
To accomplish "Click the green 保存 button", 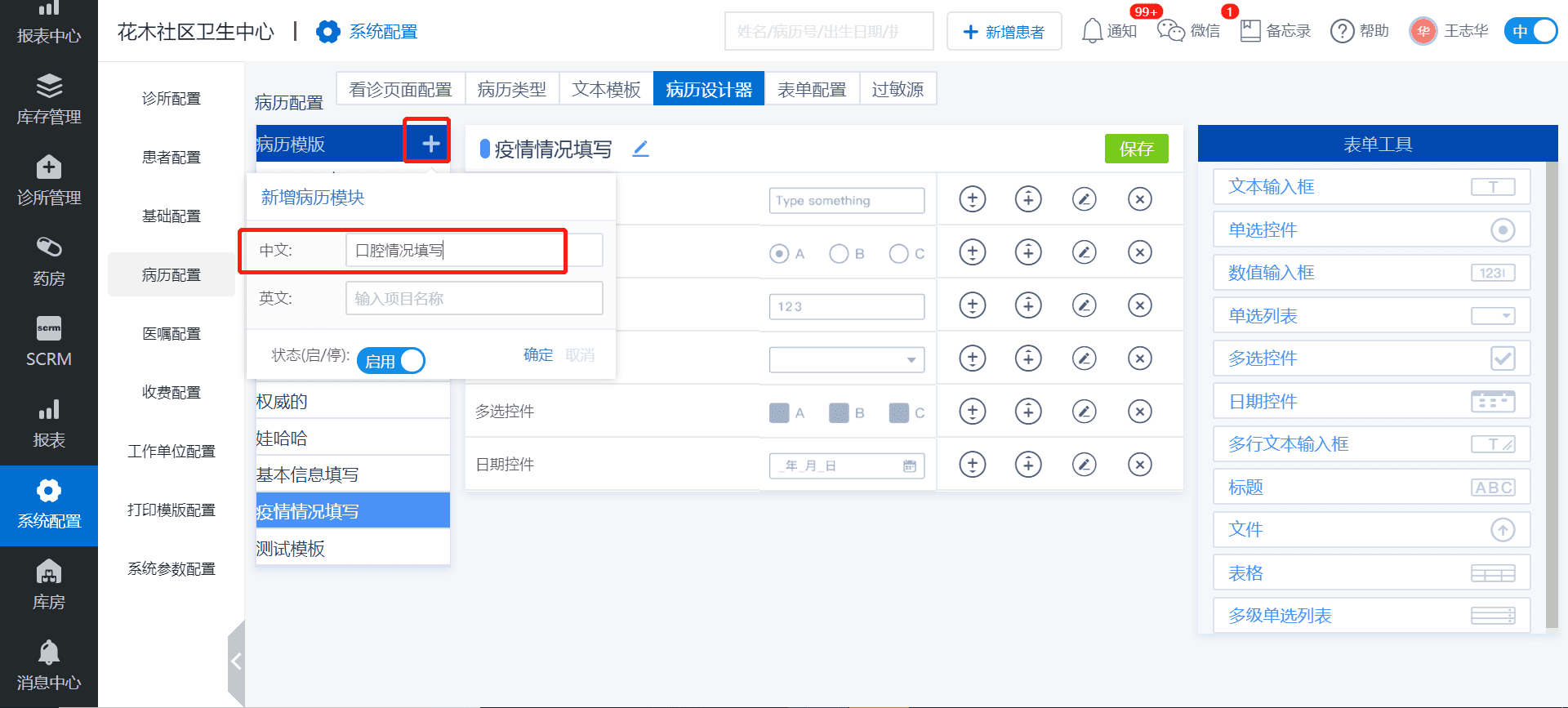I will click(1136, 149).
